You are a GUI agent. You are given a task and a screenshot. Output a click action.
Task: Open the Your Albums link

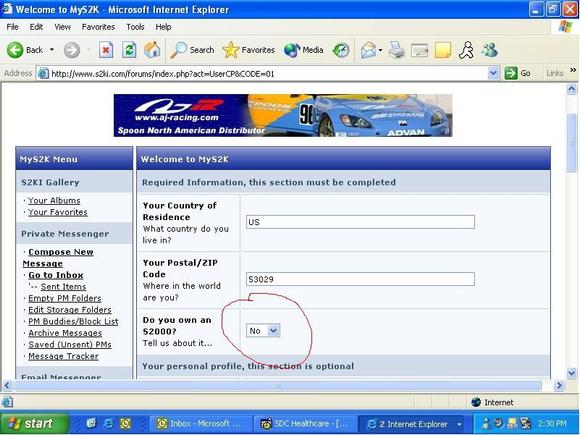[x=54, y=200]
